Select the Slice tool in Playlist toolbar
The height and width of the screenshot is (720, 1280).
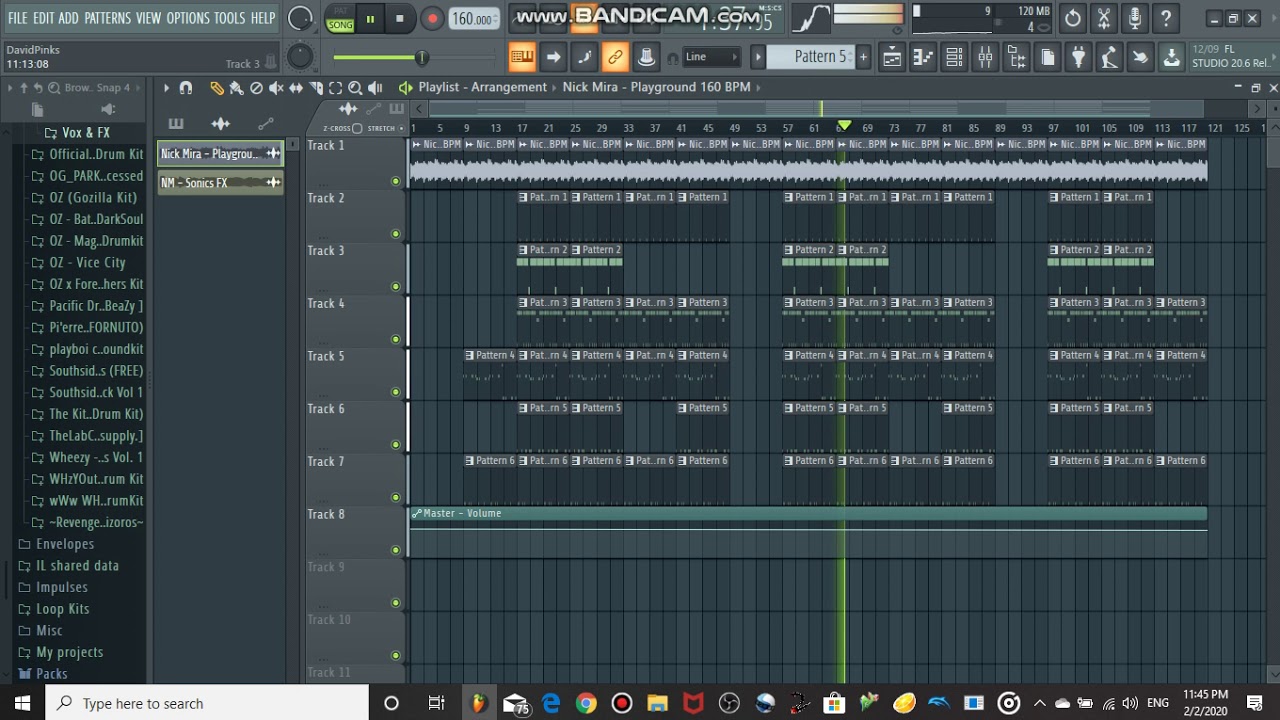316,88
